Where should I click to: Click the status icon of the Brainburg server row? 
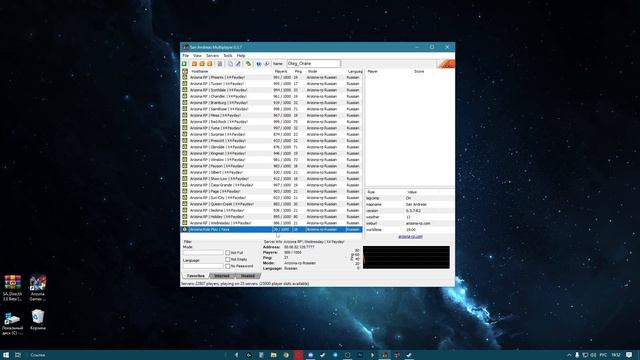[185, 102]
